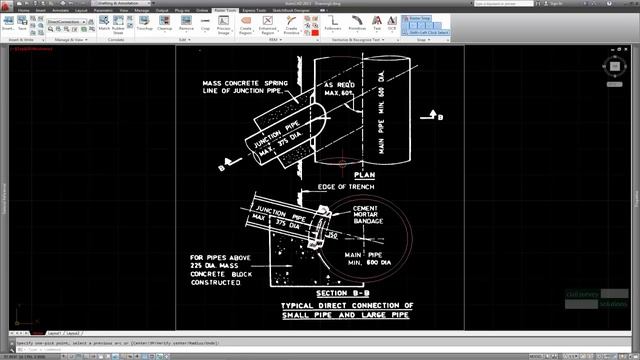This screenshot has height=360, width=640.
Task: Select the Match correlate tool
Action: pyautogui.click(x=104, y=23)
